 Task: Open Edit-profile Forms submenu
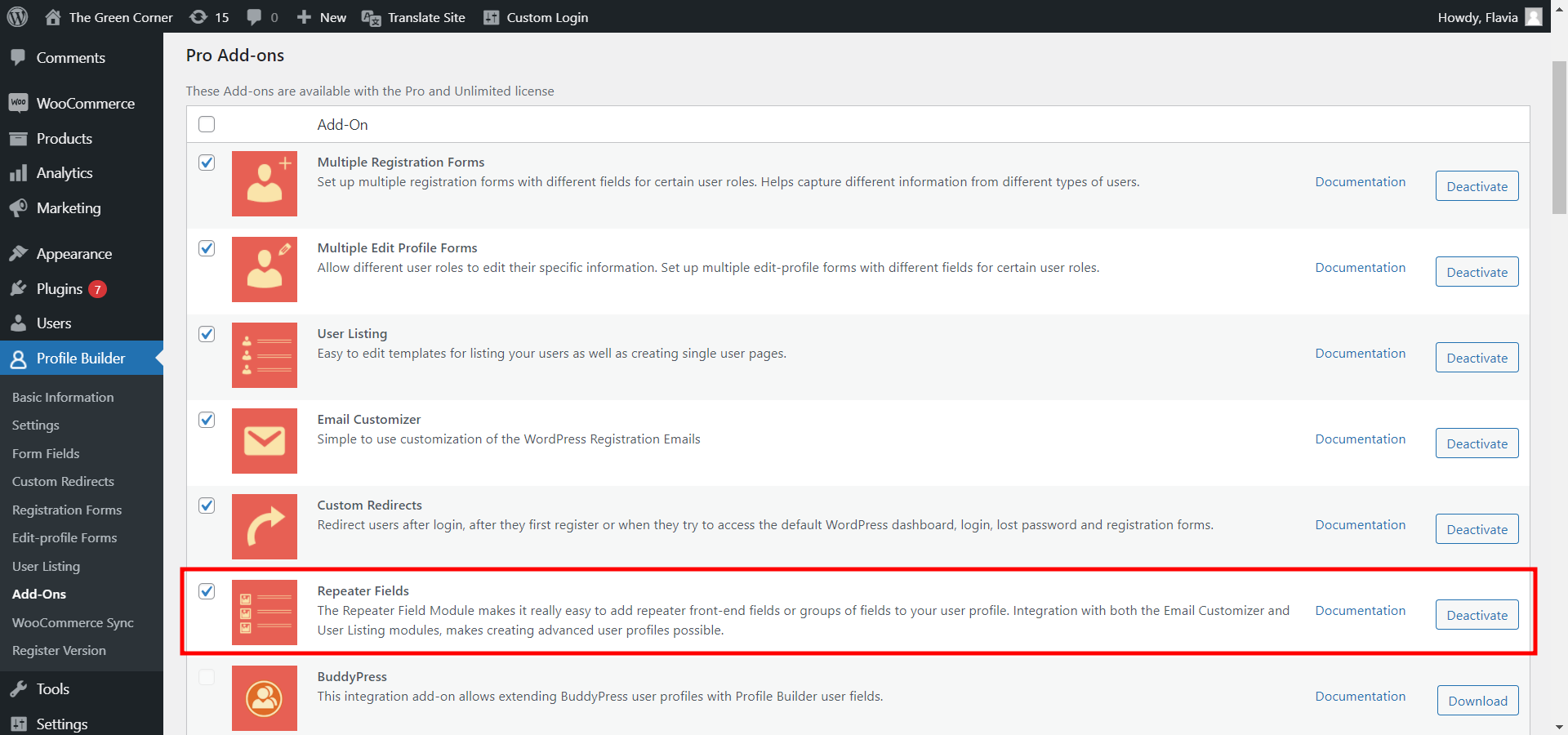click(x=65, y=537)
